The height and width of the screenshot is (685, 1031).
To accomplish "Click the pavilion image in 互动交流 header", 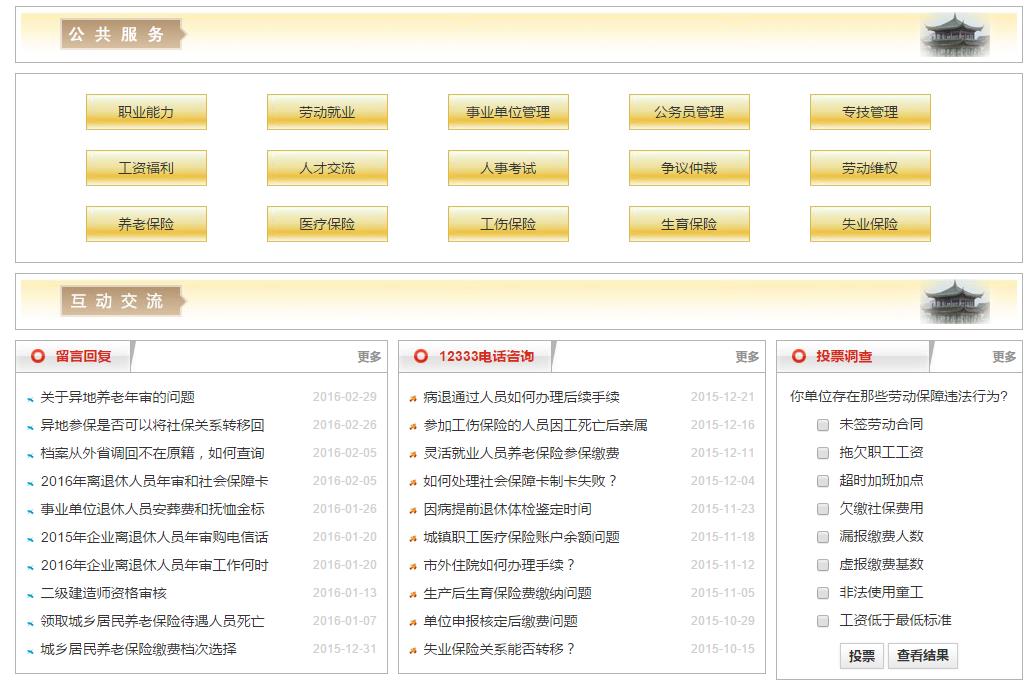I will click(x=954, y=301).
